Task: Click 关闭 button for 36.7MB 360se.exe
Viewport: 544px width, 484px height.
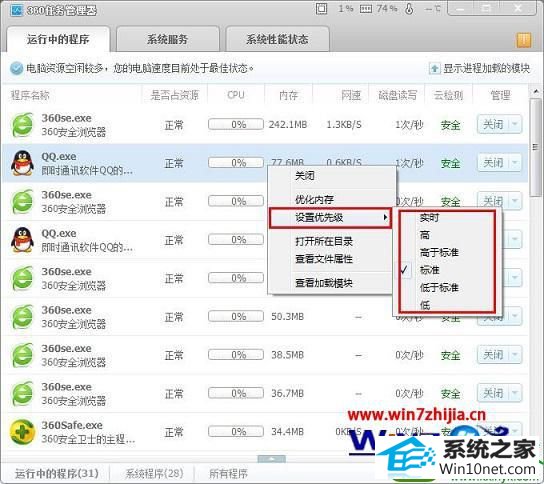Action: tap(493, 393)
